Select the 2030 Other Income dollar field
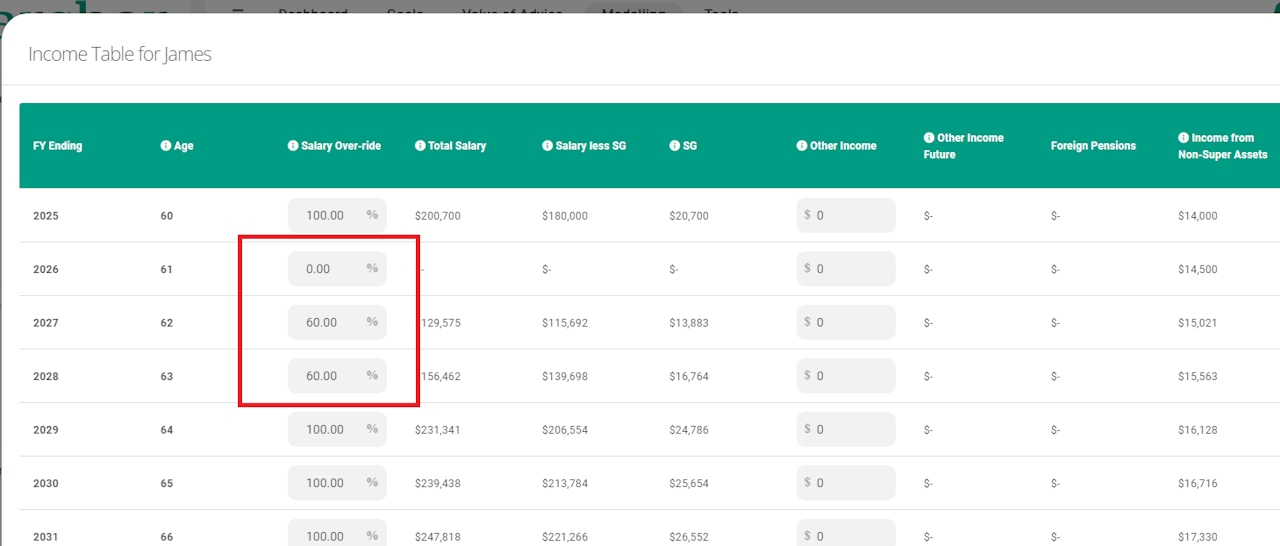The image size is (1280, 546). 846,483
